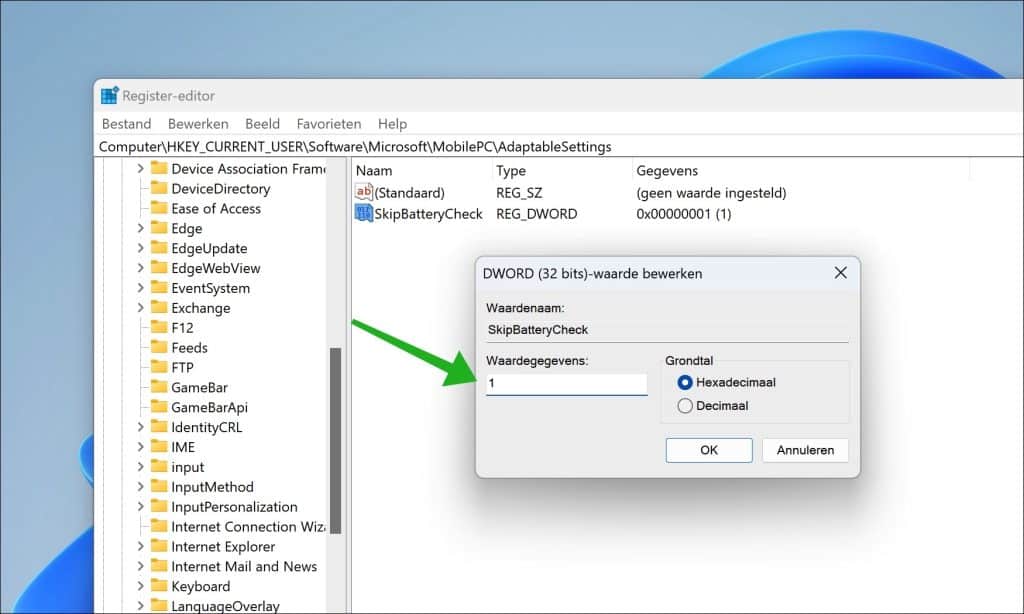
Task: Select the GameBar folder icon
Action: coord(159,387)
